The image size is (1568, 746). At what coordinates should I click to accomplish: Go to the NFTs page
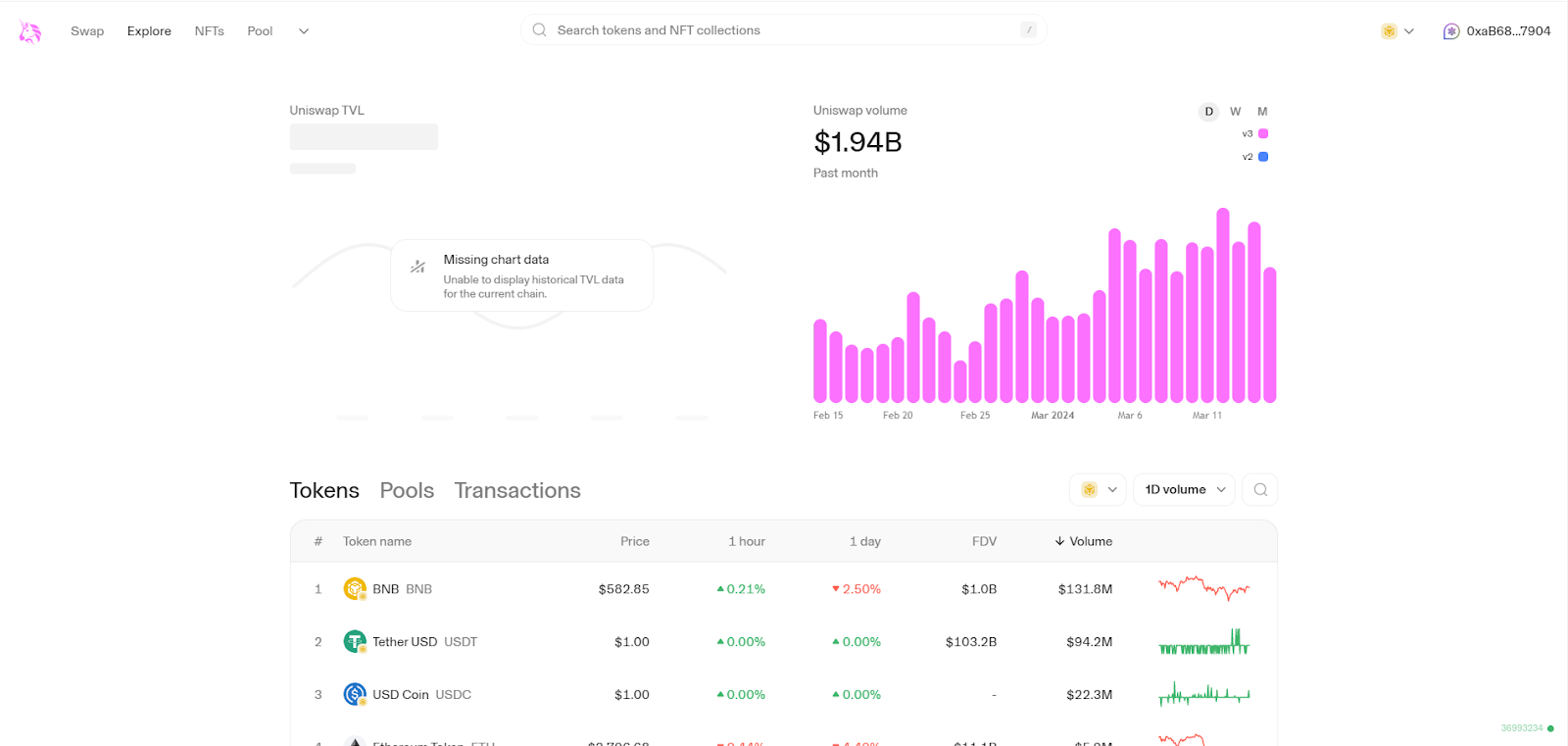[x=209, y=31]
